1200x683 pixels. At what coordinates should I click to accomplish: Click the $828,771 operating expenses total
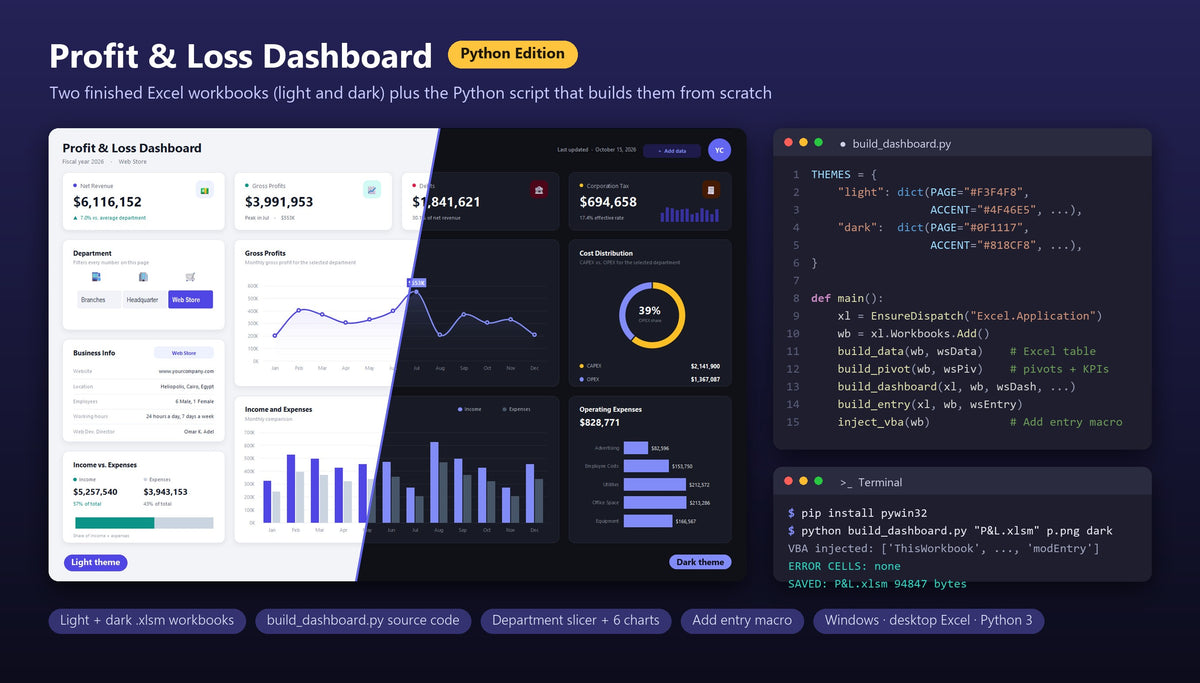pos(600,423)
